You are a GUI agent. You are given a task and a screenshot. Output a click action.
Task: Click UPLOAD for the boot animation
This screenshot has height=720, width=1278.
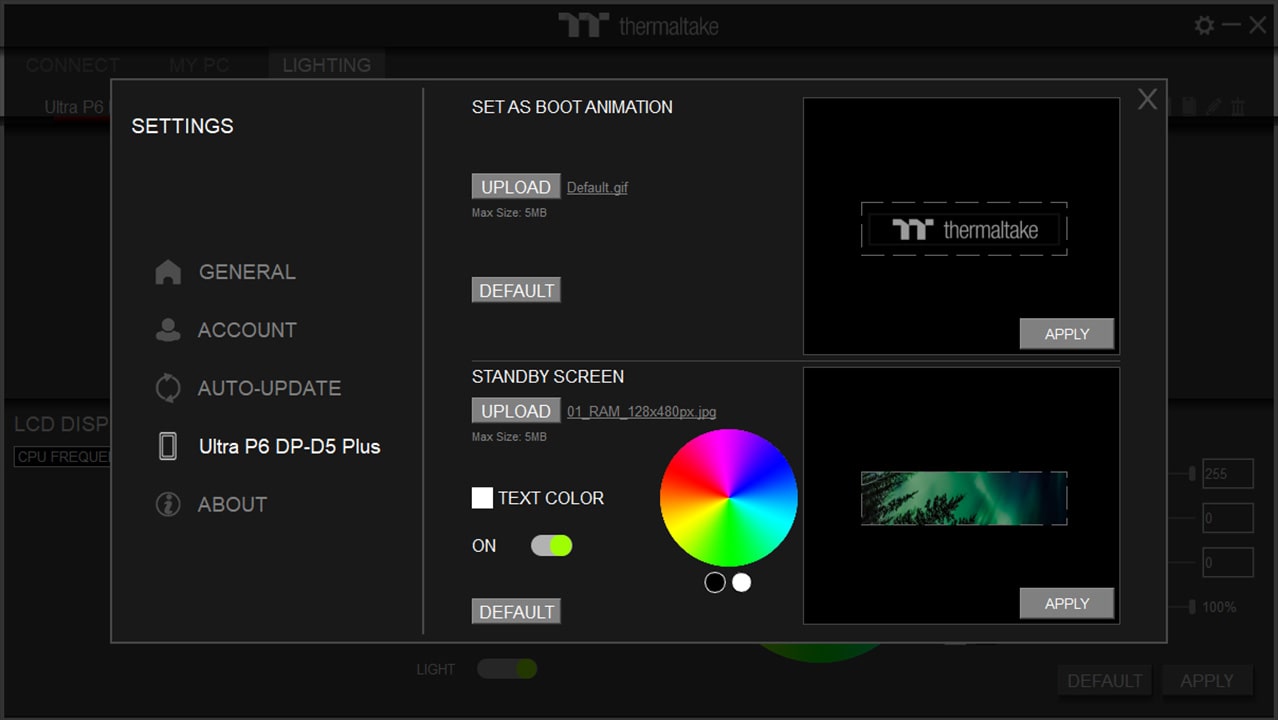[x=516, y=187]
